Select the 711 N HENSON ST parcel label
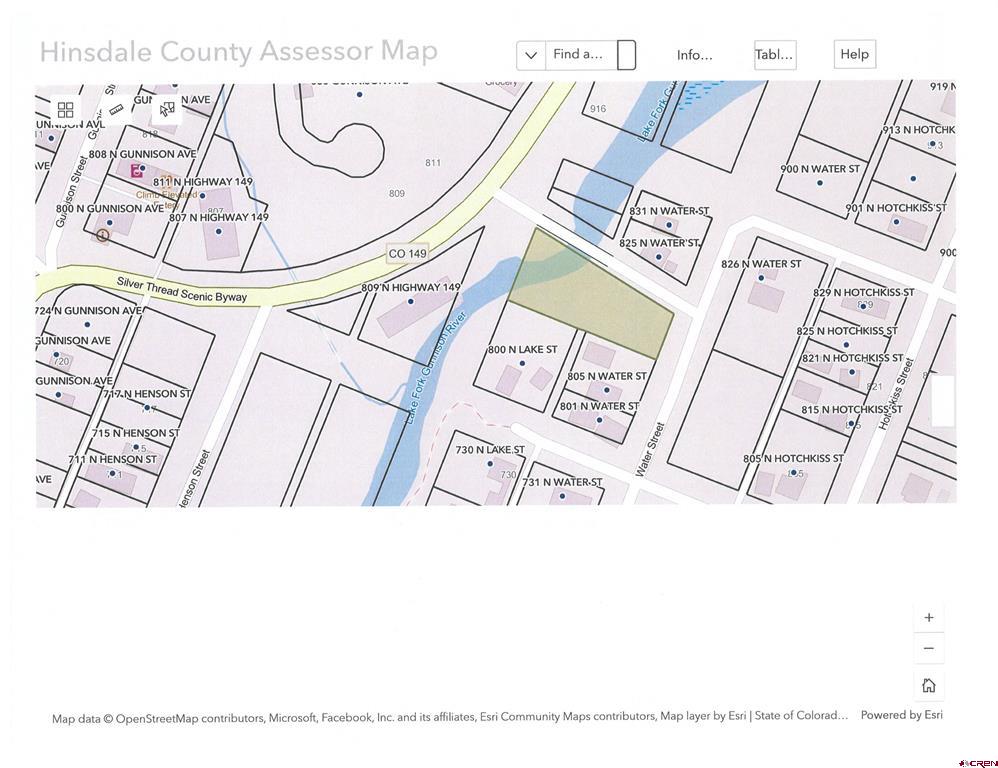The height and width of the screenshot is (768, 998). (x=112, y=459)
